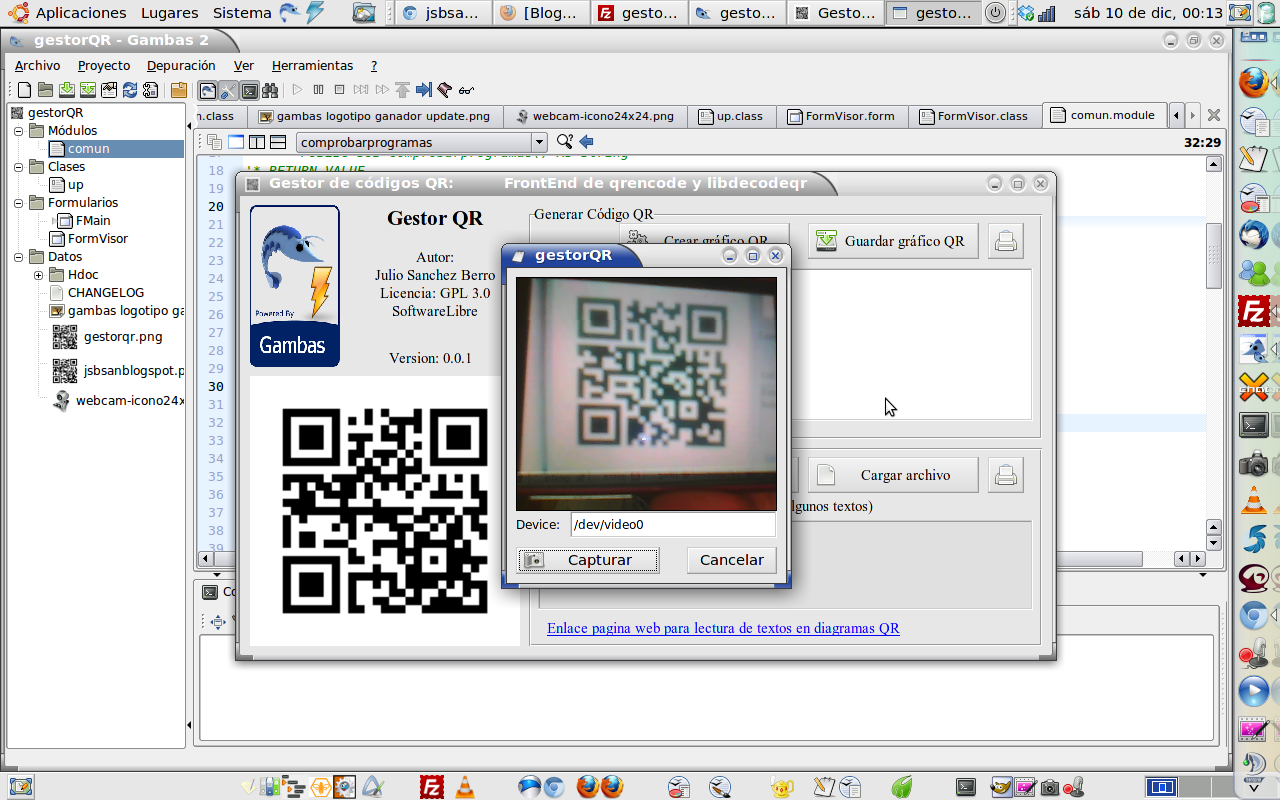Collapse the Módulos tree node
The height and width of the screenshot is (800, 1280).
point(18,131)
